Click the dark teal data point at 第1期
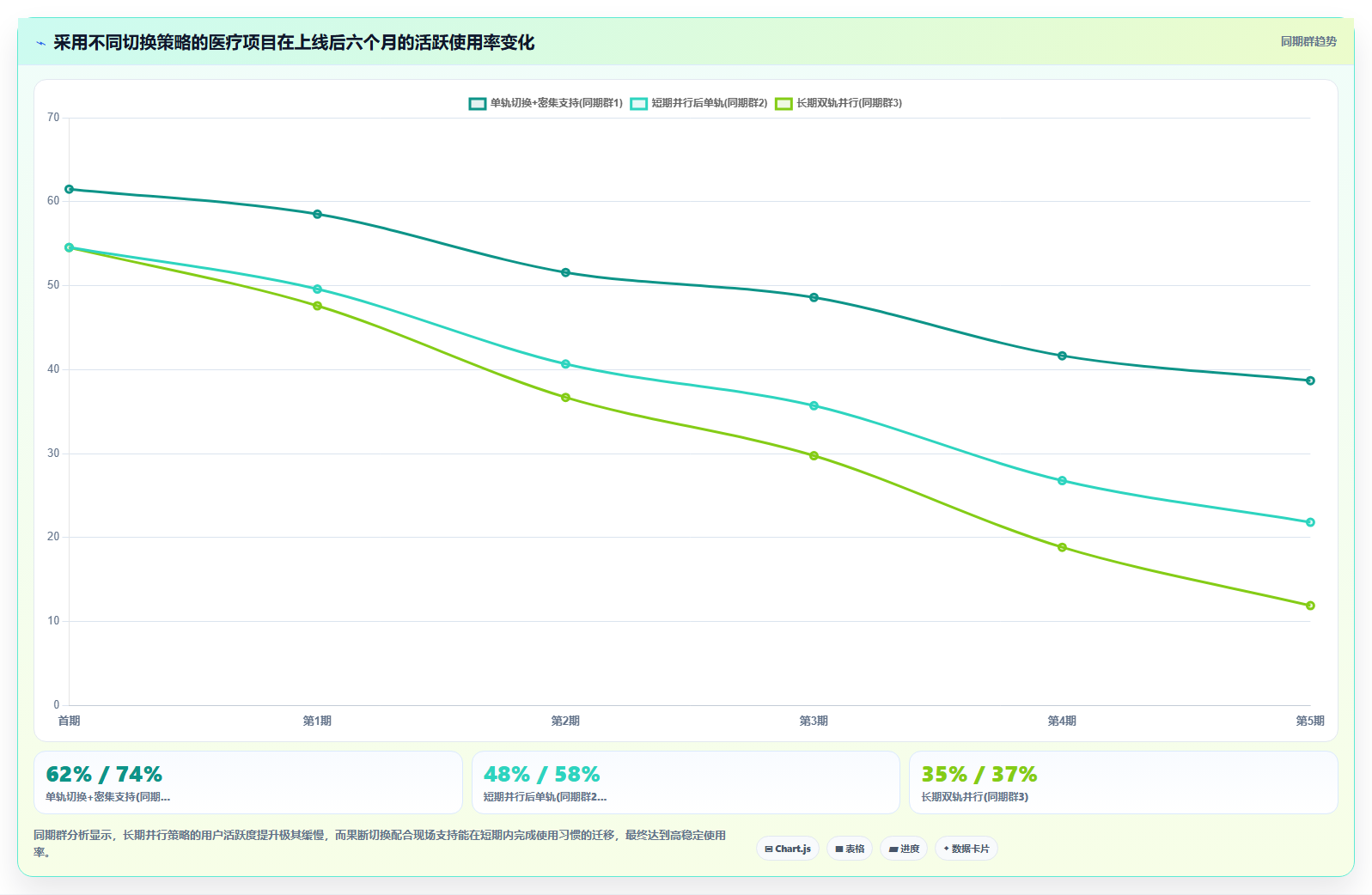This screenshot has width=1372, height=895. click(317, 214)
